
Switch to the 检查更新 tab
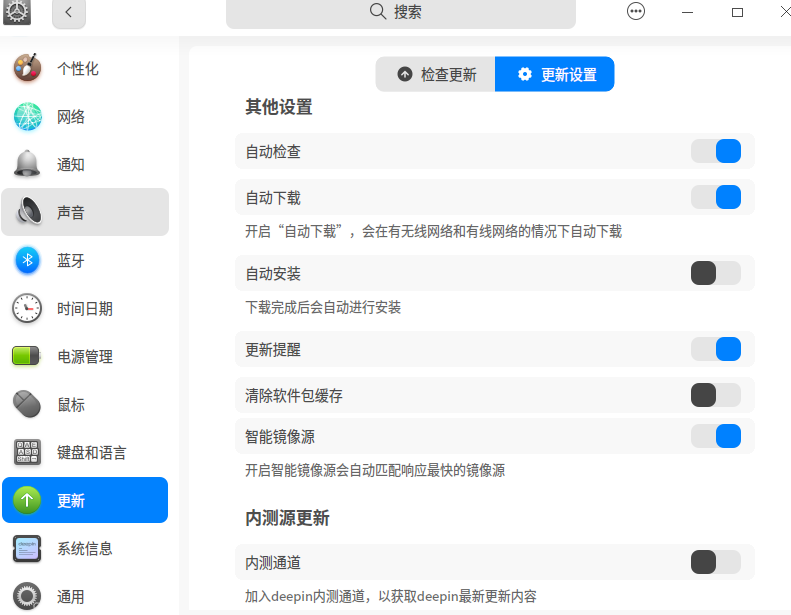point(435,74)
